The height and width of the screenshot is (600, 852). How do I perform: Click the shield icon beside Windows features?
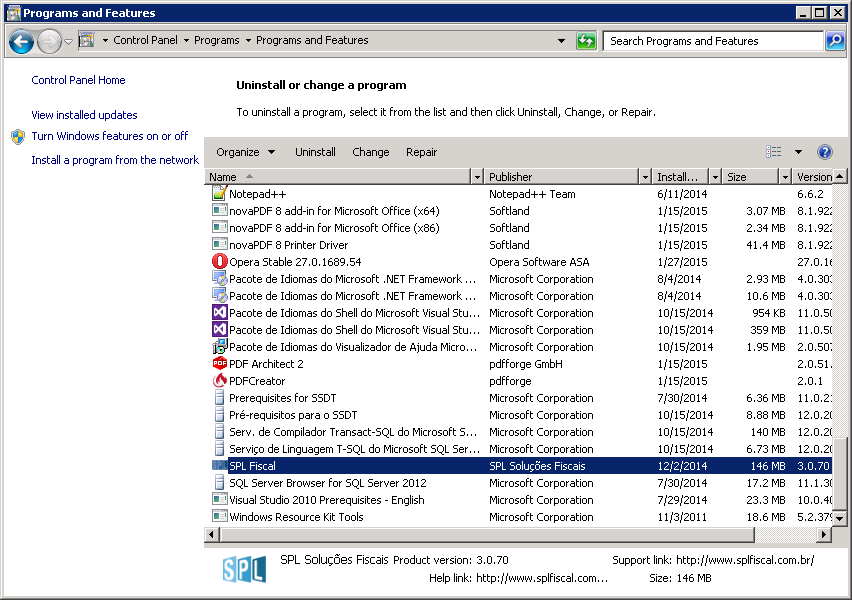click(18, 136)
